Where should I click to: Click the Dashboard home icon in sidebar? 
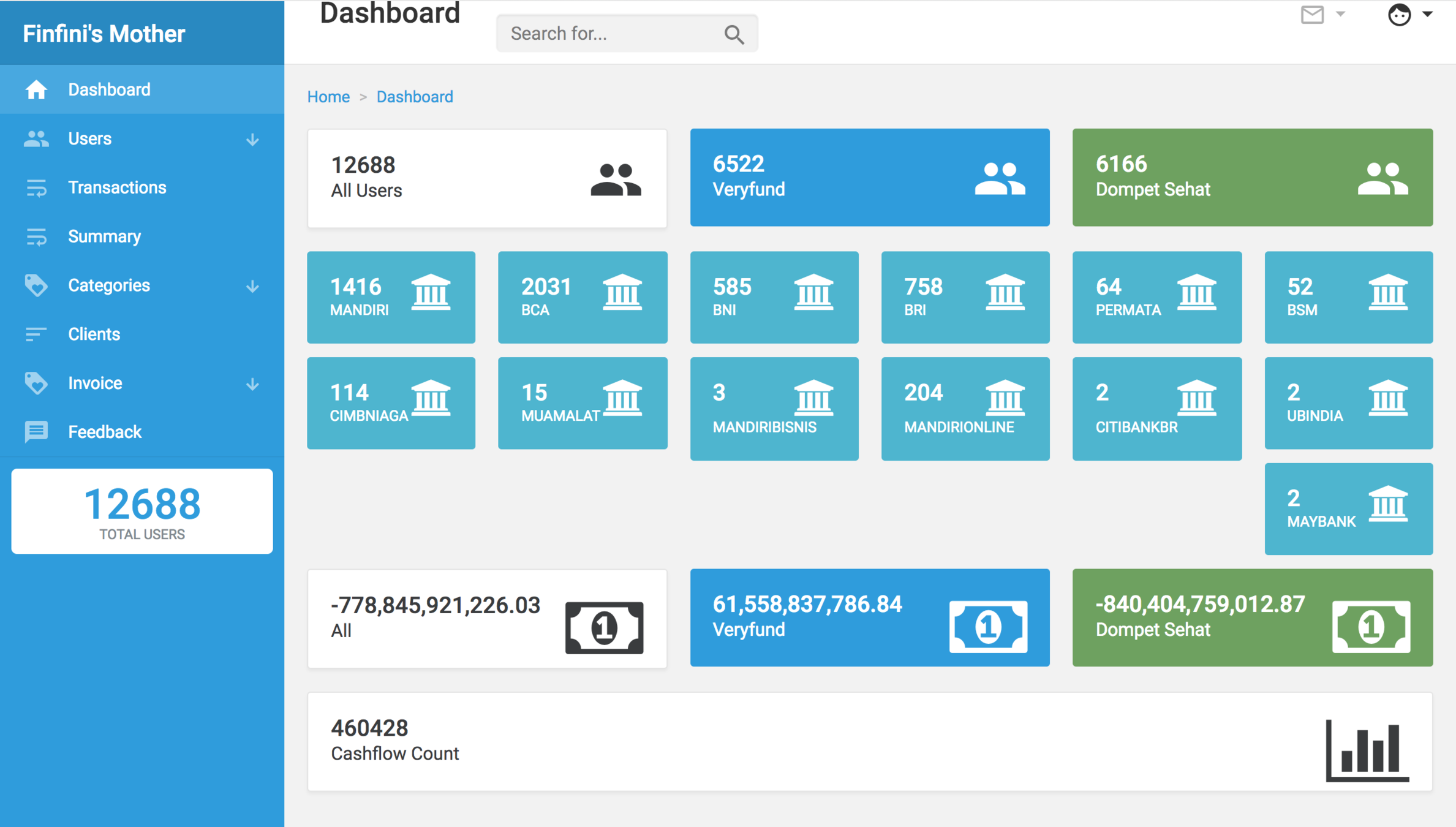point(36,90)
